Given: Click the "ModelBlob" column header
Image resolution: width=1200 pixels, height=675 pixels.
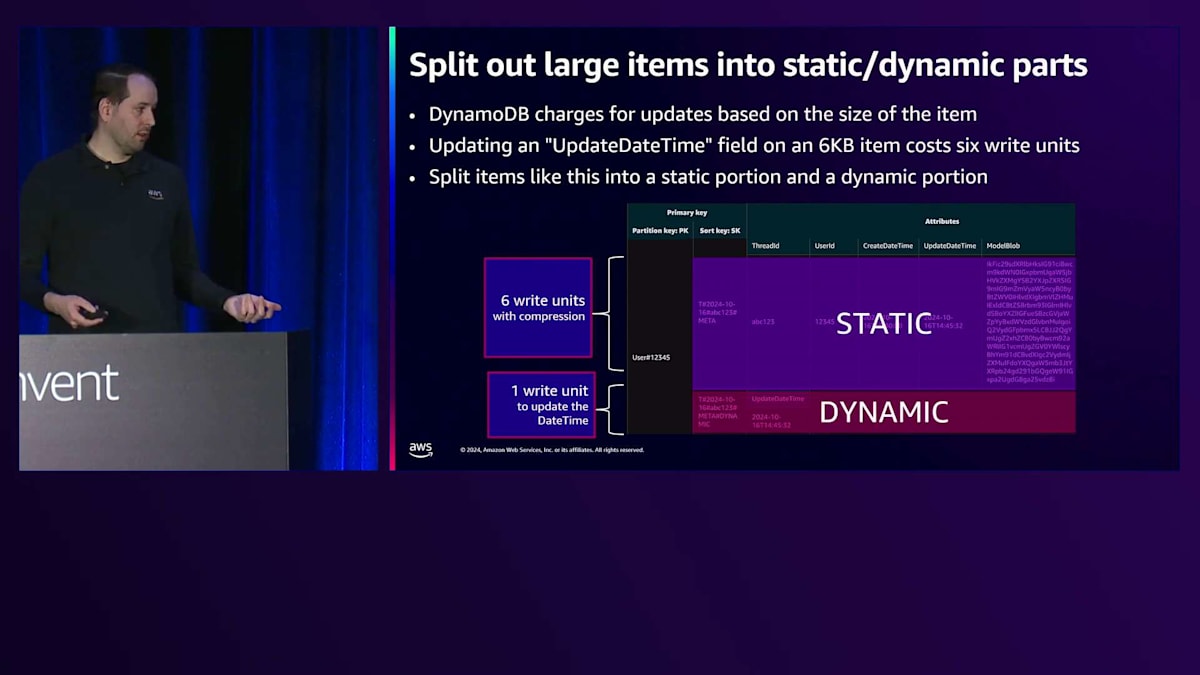Looking at the screenshot, I should pyautogui.click(x=1003, y=246).
